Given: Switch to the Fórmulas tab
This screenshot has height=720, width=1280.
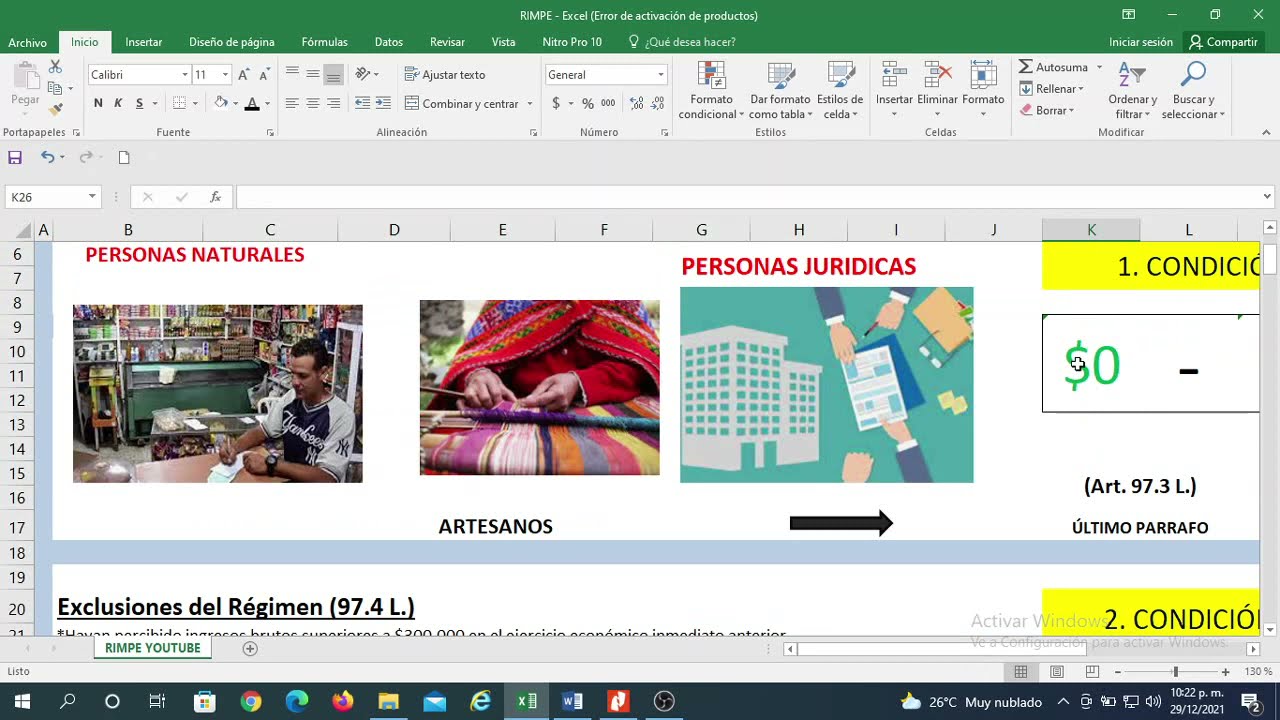Looking at the screenshot, I should tap(325, 42).
